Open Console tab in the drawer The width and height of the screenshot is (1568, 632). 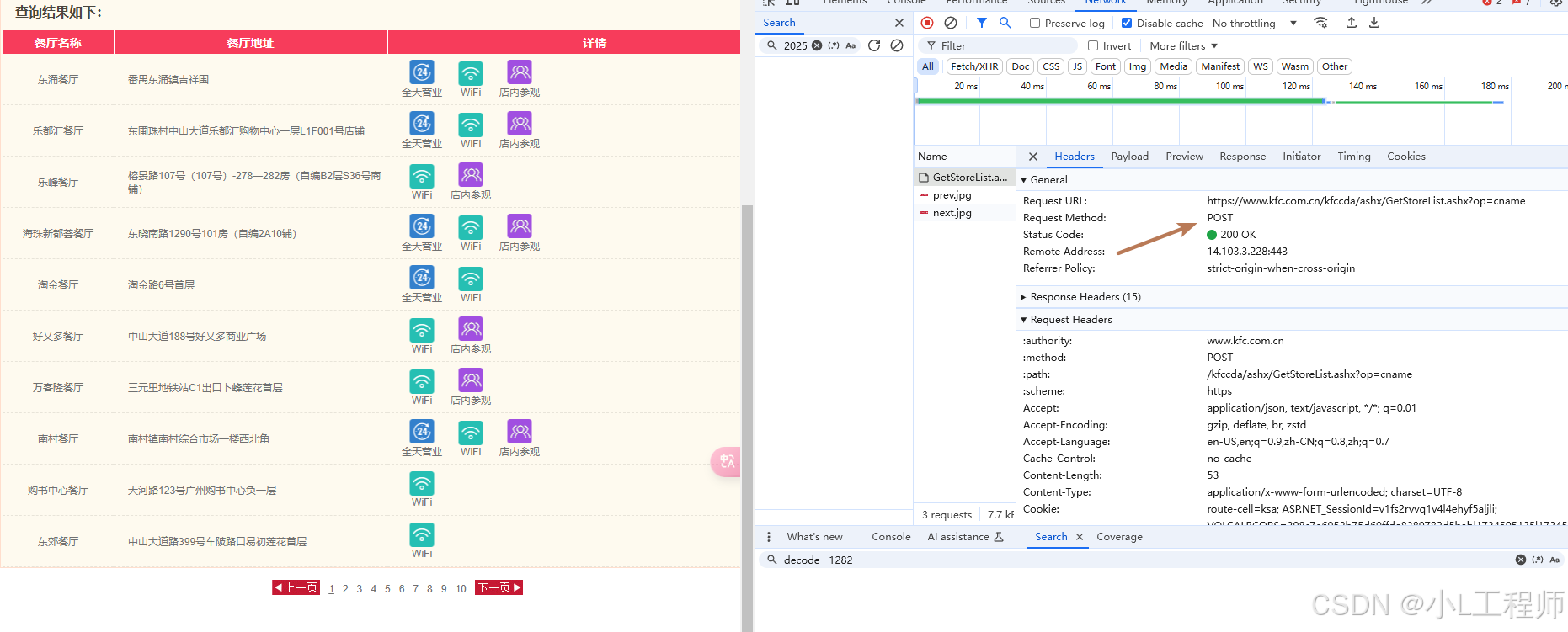coord(891,537)
